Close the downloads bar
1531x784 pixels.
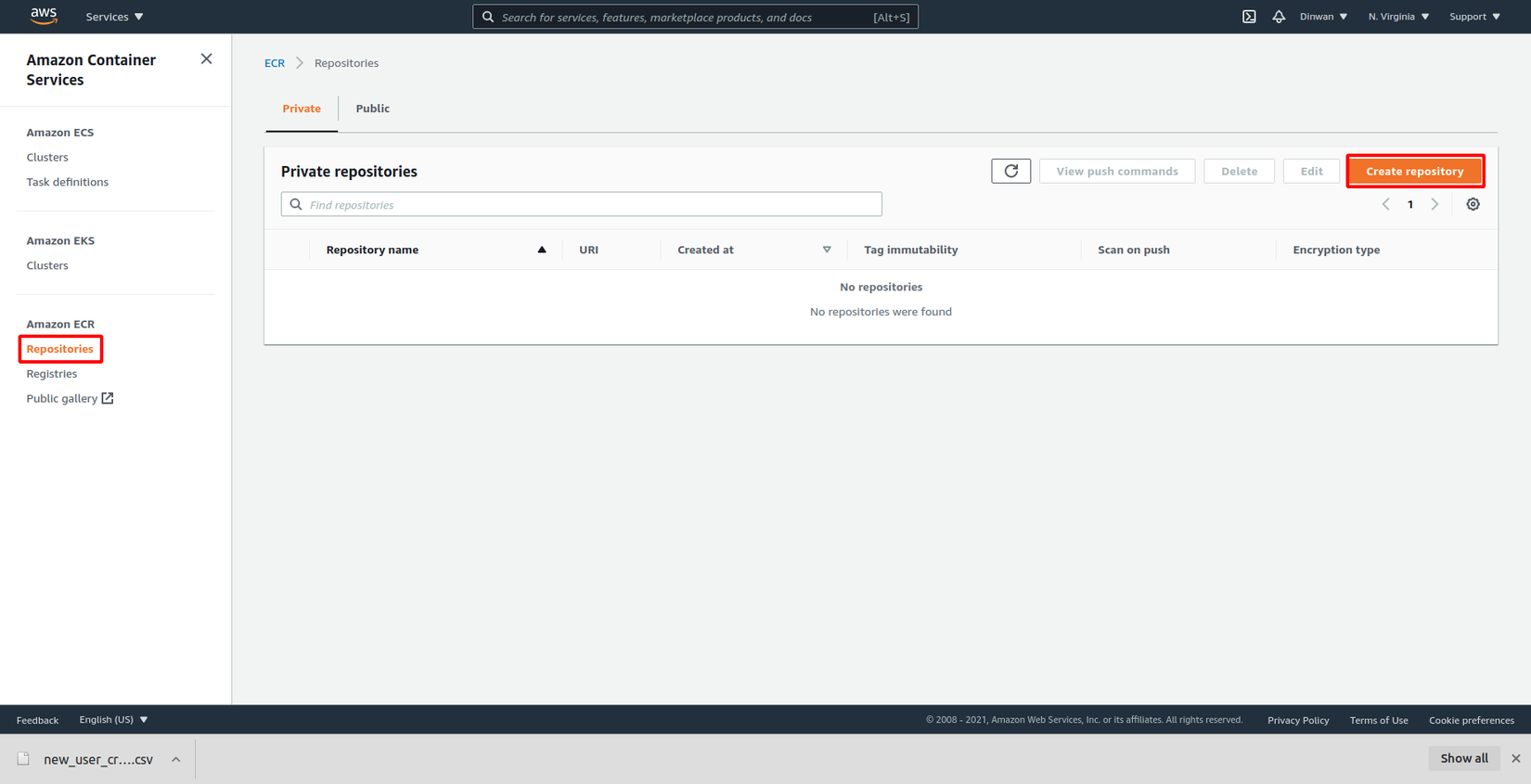coord(1516,759)
